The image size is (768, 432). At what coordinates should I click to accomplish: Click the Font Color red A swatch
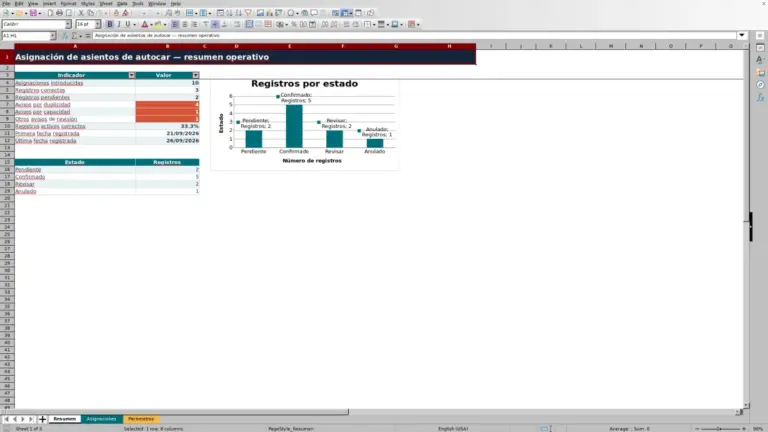pyautogui.click(x=144, y=24)
